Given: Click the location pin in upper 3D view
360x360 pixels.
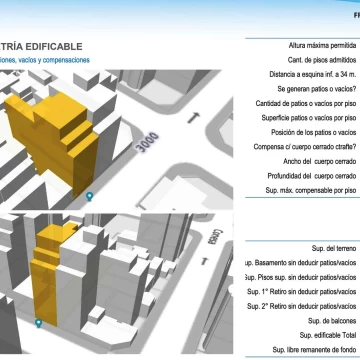Looking at the screenshot, I should click(x=89, y=197).
